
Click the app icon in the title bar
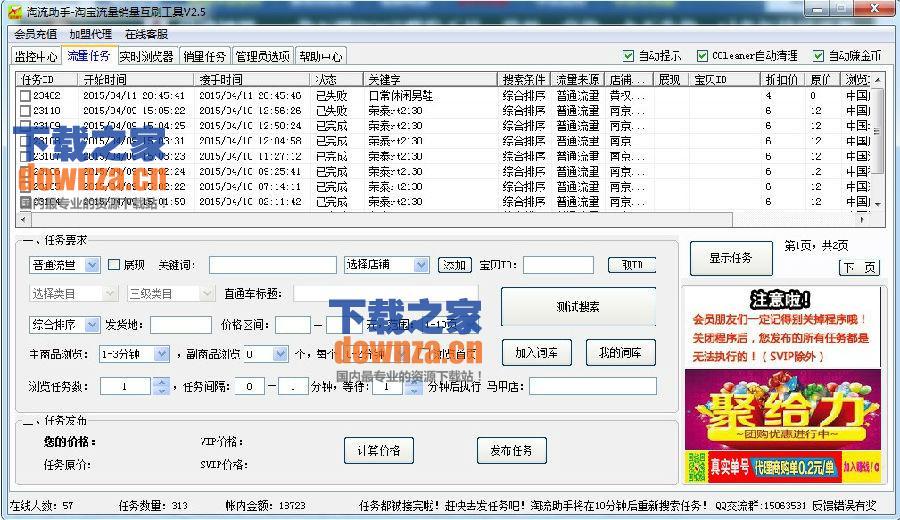15,11
